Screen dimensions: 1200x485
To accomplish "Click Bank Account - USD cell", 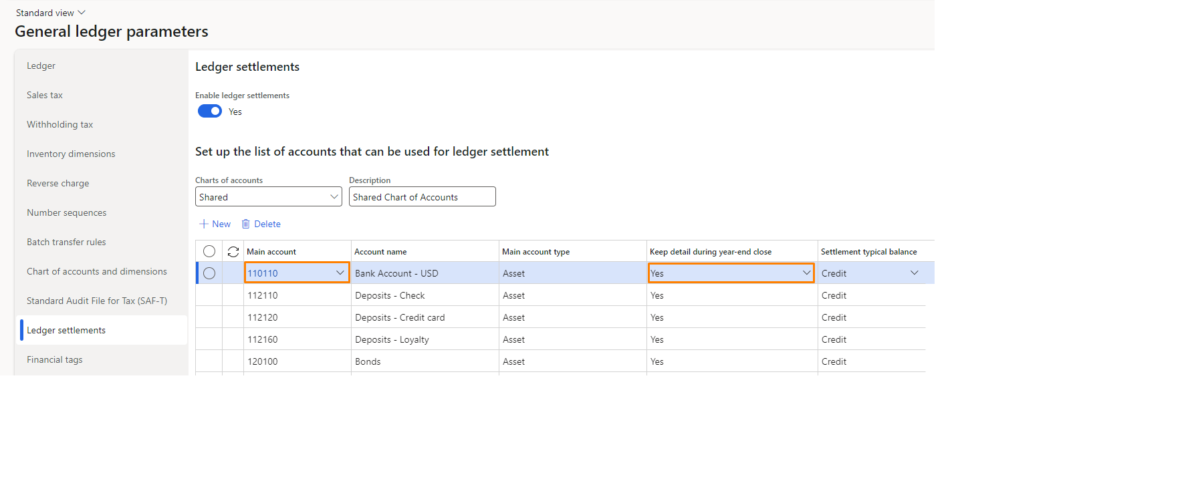I will tap(425, 273).
